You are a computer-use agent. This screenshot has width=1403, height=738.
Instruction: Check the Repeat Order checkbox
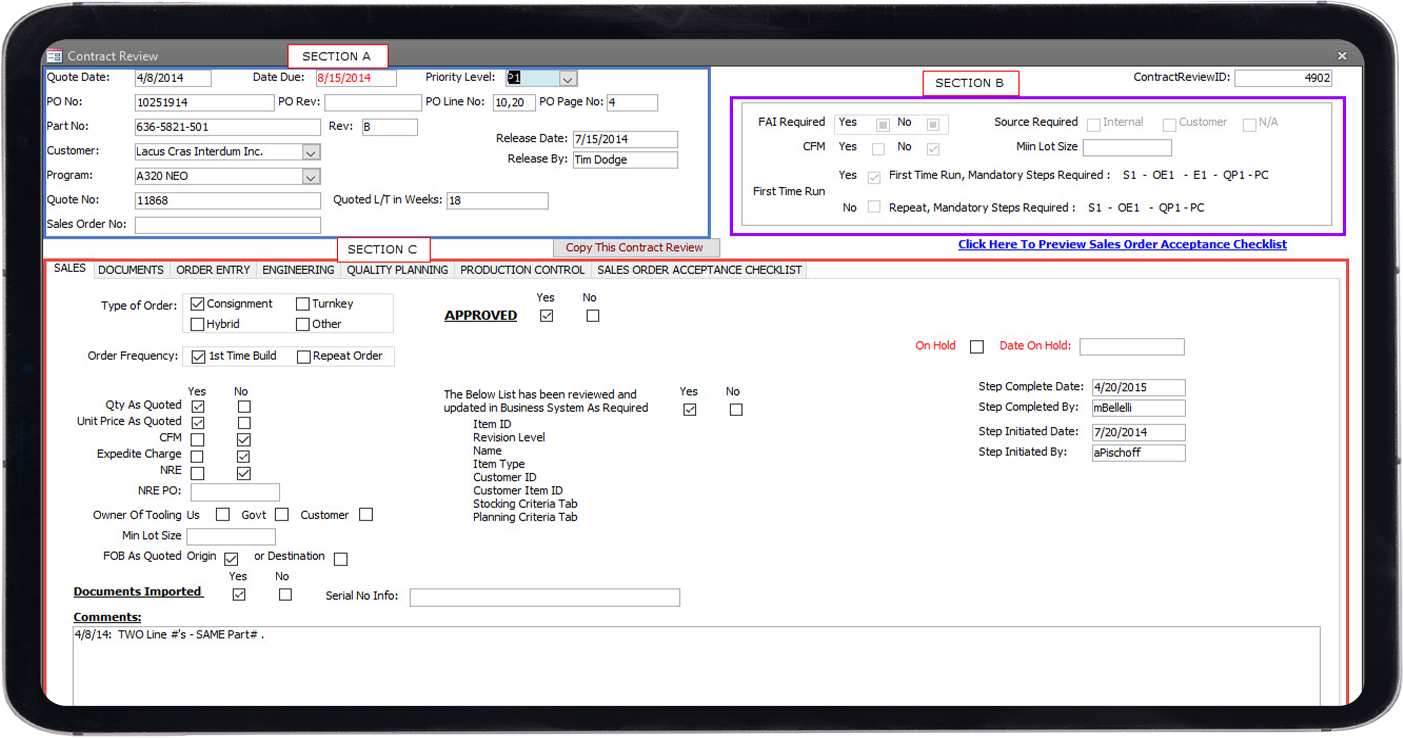pos(304,357)
